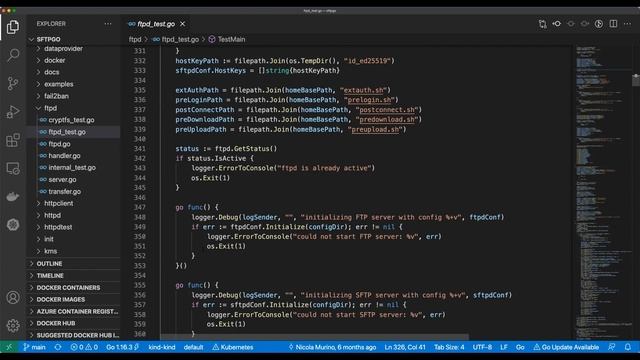Click Ln 326, Col 41 position indicator
The width and height of the screenshot is (640, 360).
click(x=405, y=347)
